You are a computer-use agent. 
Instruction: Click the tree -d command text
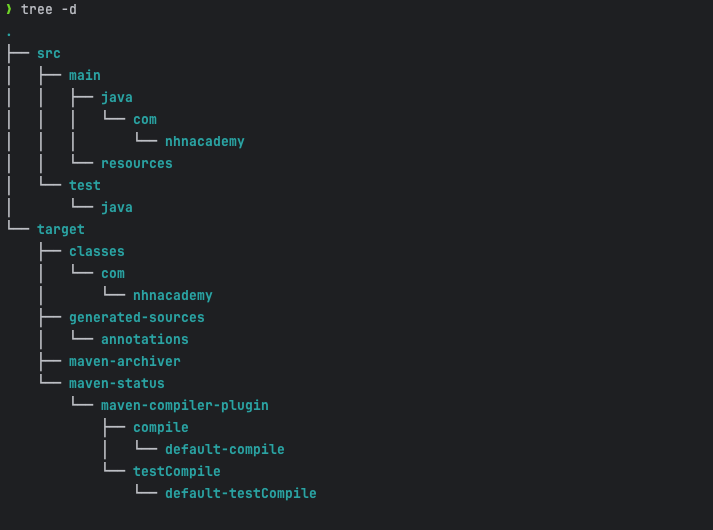49,10
